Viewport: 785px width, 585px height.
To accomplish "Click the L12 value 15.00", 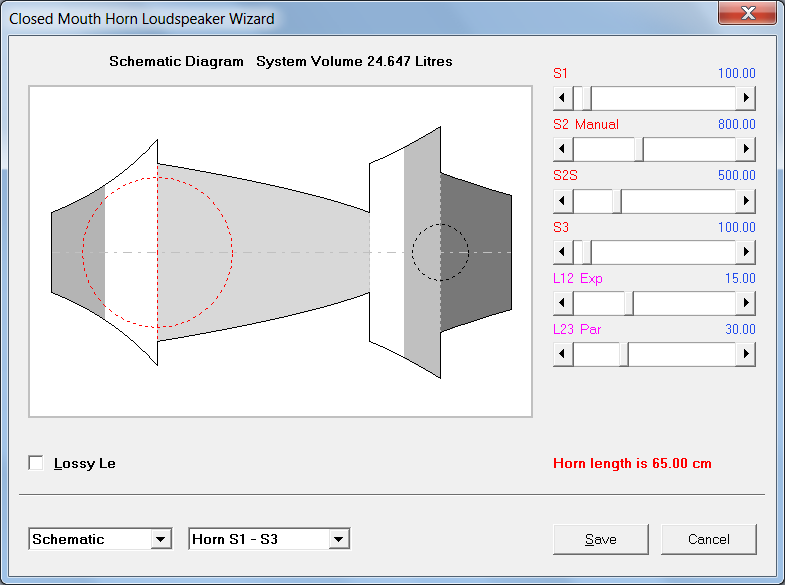I will pyautogui.click(x=740, y=278).
